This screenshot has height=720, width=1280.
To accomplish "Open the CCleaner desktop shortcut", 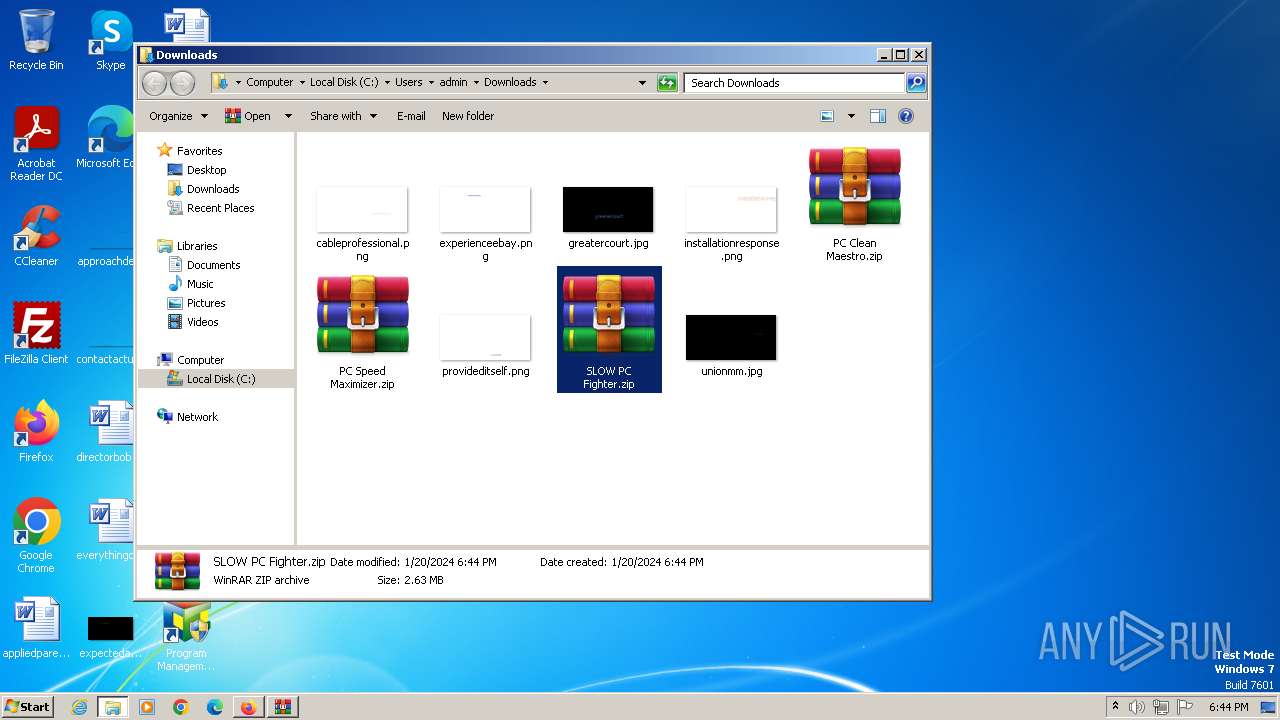I will pyautogui.click(x=36, y=236).
